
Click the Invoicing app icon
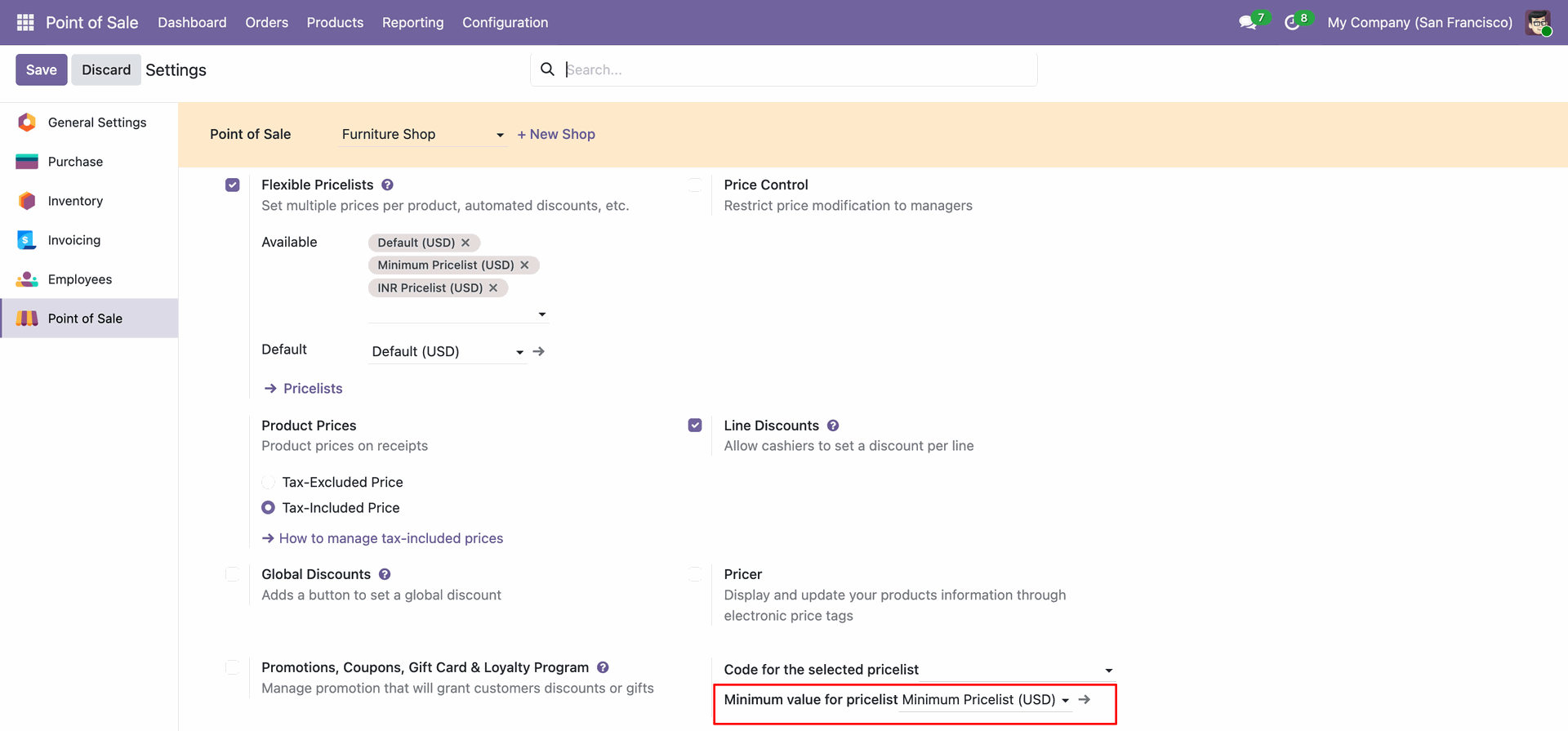27,240
